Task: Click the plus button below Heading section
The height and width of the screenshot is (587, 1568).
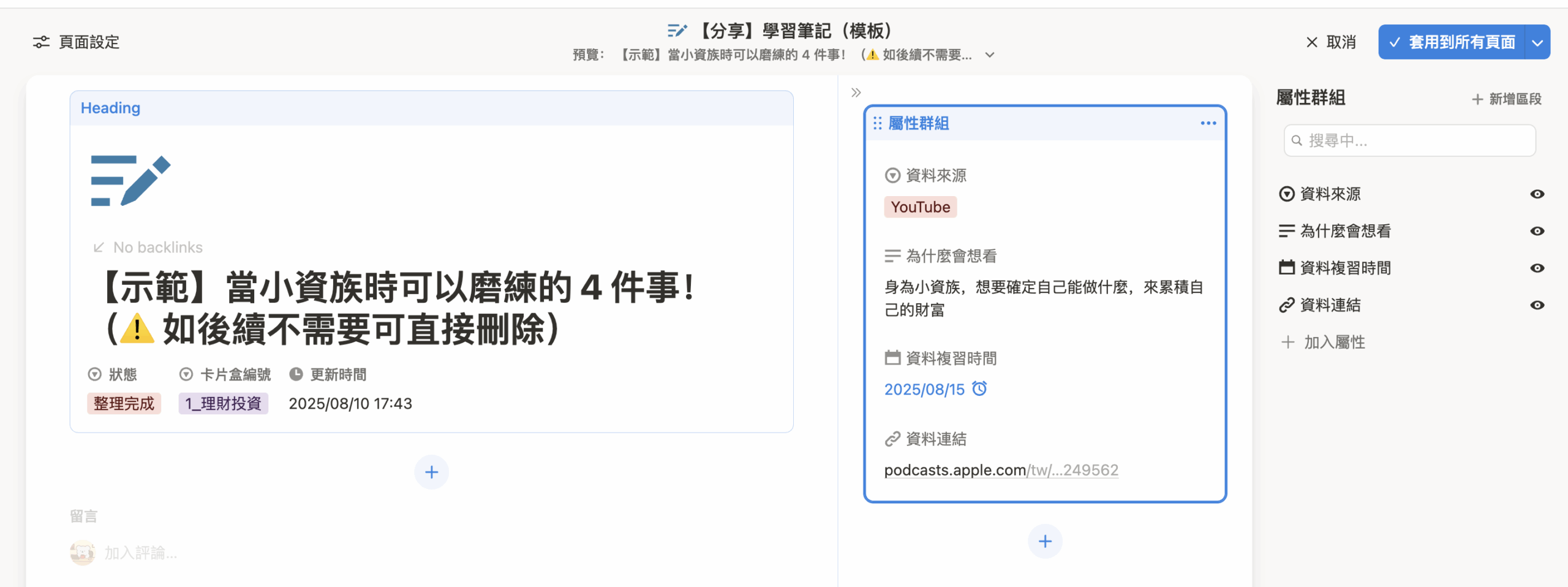Action: [x=431, y=472]
